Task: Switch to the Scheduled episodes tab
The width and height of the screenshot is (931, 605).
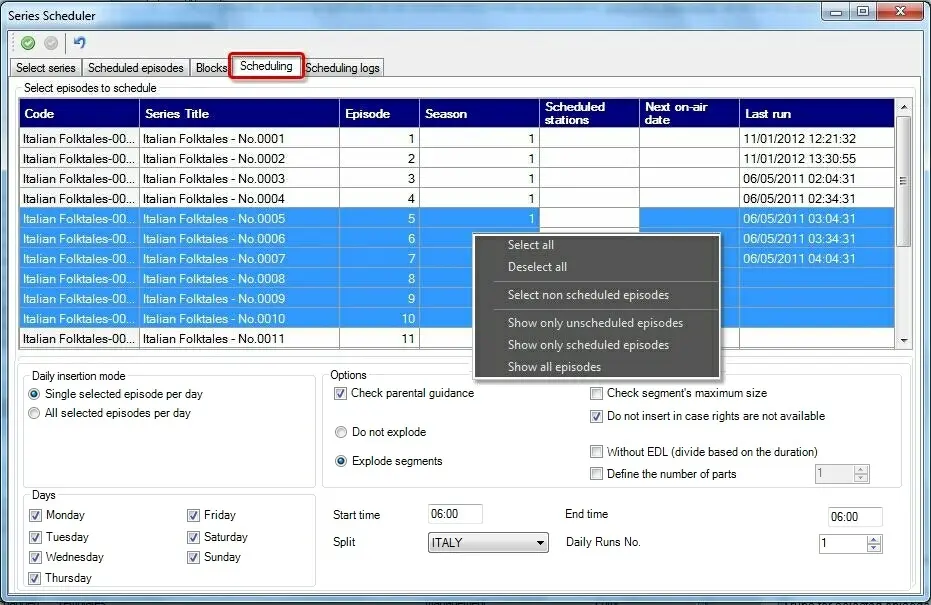Action: (x=136, y=68)
